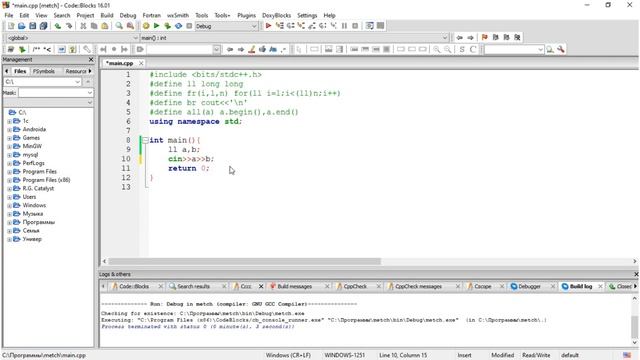Collapse the main() code fold marker
The width and height of the screenshot is (640, 360).
click(x=145, y=140)
